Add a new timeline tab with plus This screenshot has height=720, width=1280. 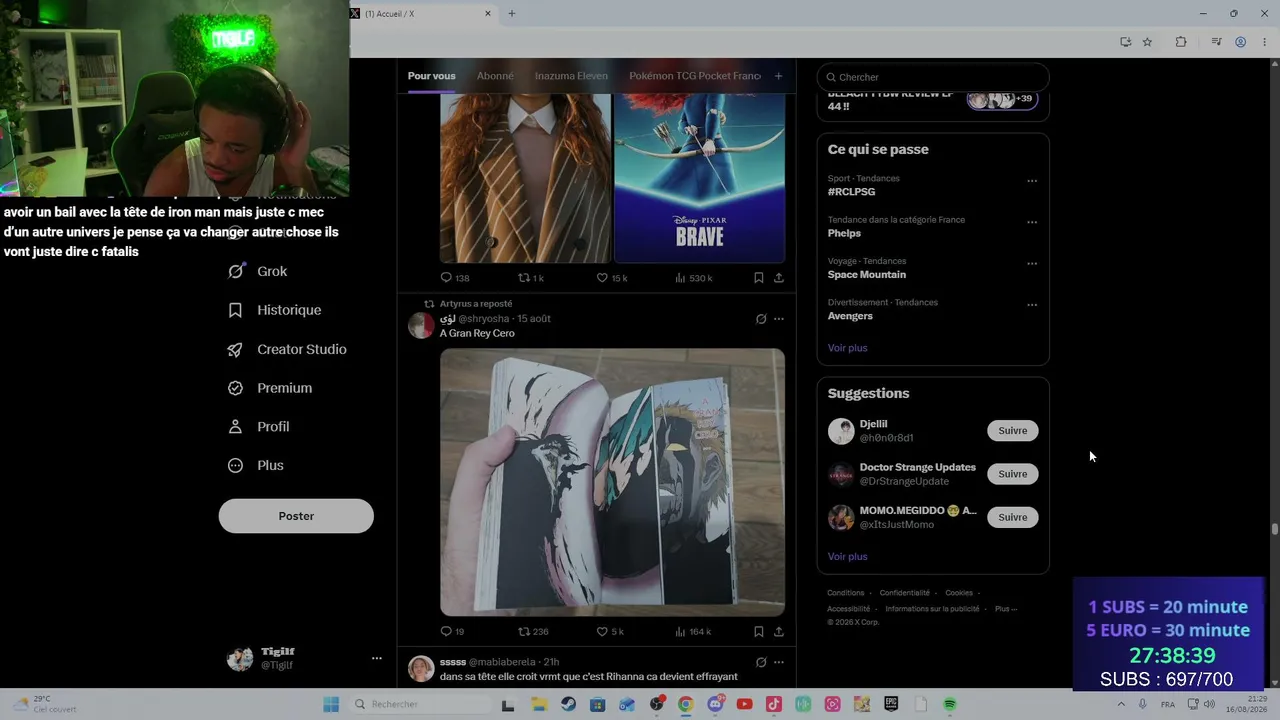(778, 76)
